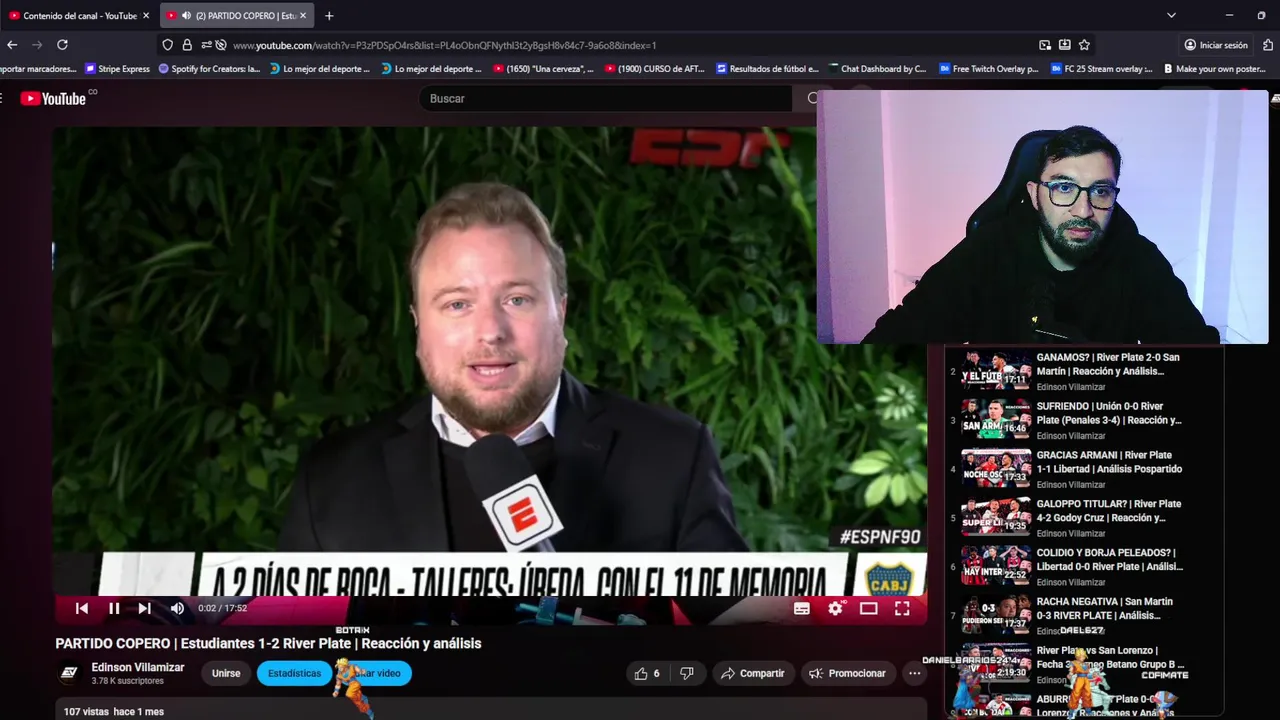The width and height of the screenshot is (1280, 720).
Task: Skip to the next video in playlist
Action: (x=145, y=608)
